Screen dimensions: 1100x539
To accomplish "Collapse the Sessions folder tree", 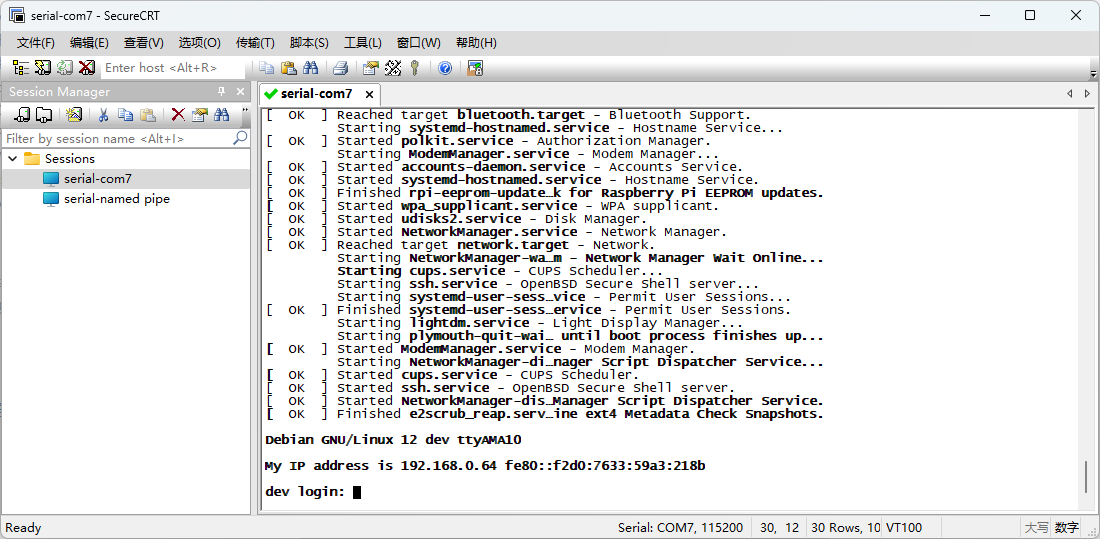I will pos(12,159).
